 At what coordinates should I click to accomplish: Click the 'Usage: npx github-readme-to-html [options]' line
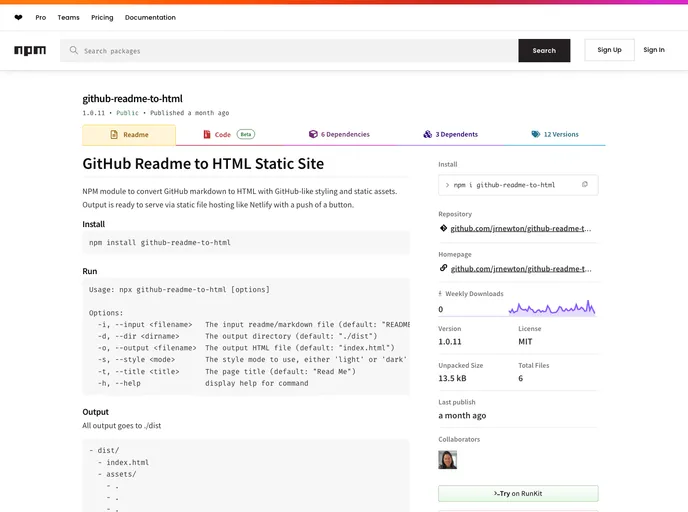[x=179, y=290]
